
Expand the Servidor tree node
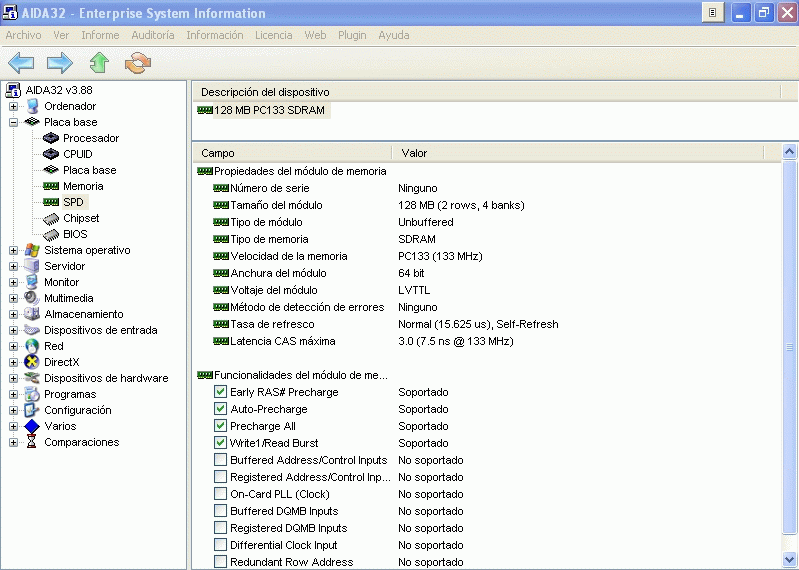coord(13,266)
